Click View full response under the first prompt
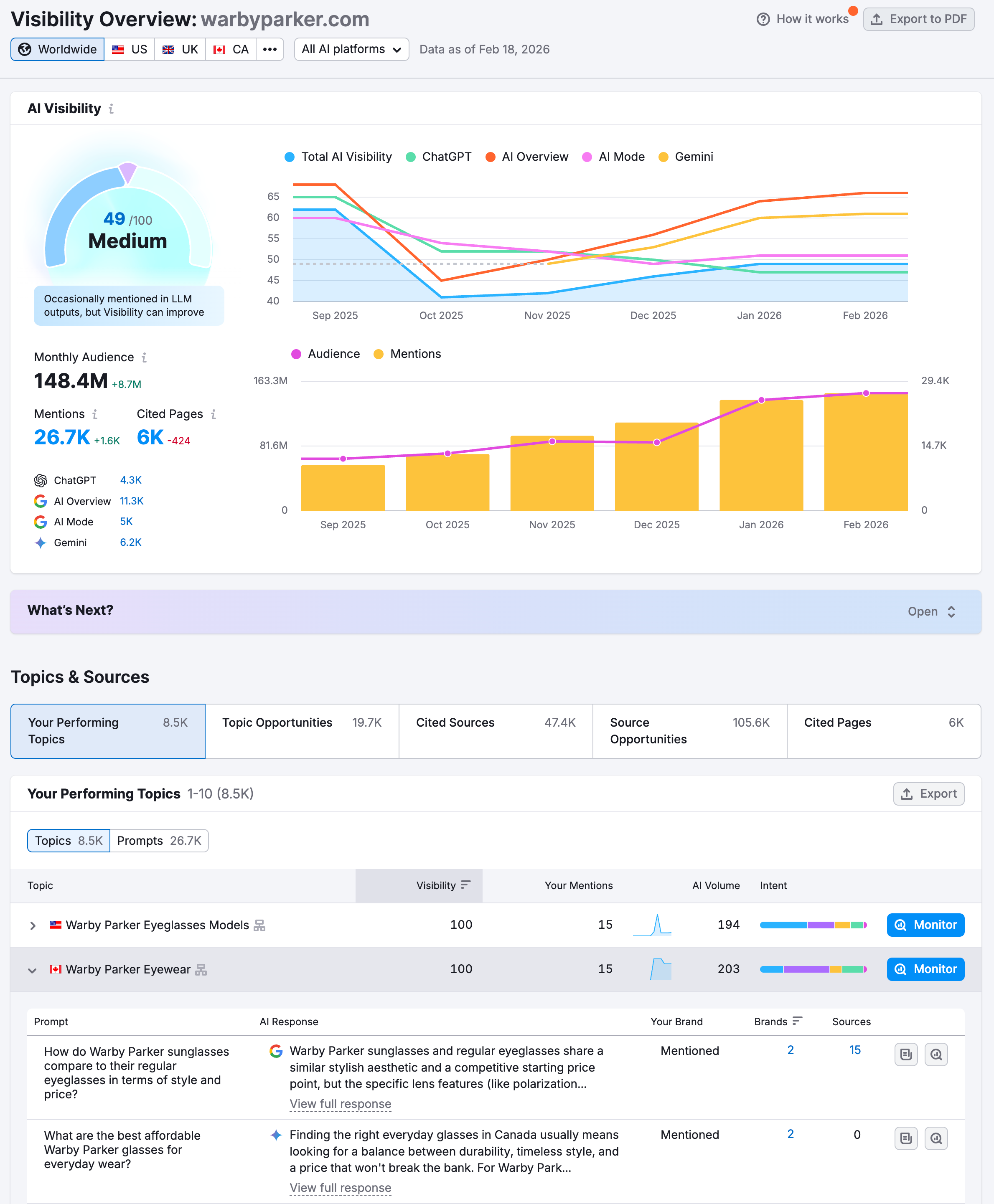The width and height of the screenshot is (994, 1204). [341, 1105]
